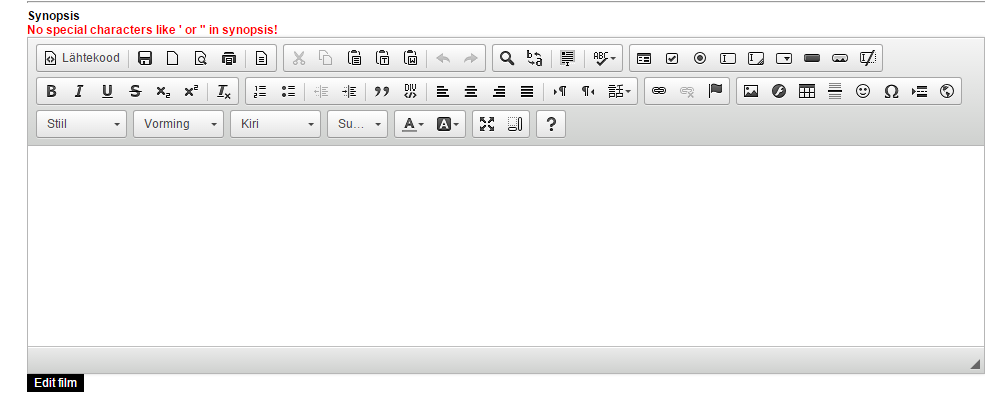
Task: Click the Copy icon
Action: click(326, 58)
